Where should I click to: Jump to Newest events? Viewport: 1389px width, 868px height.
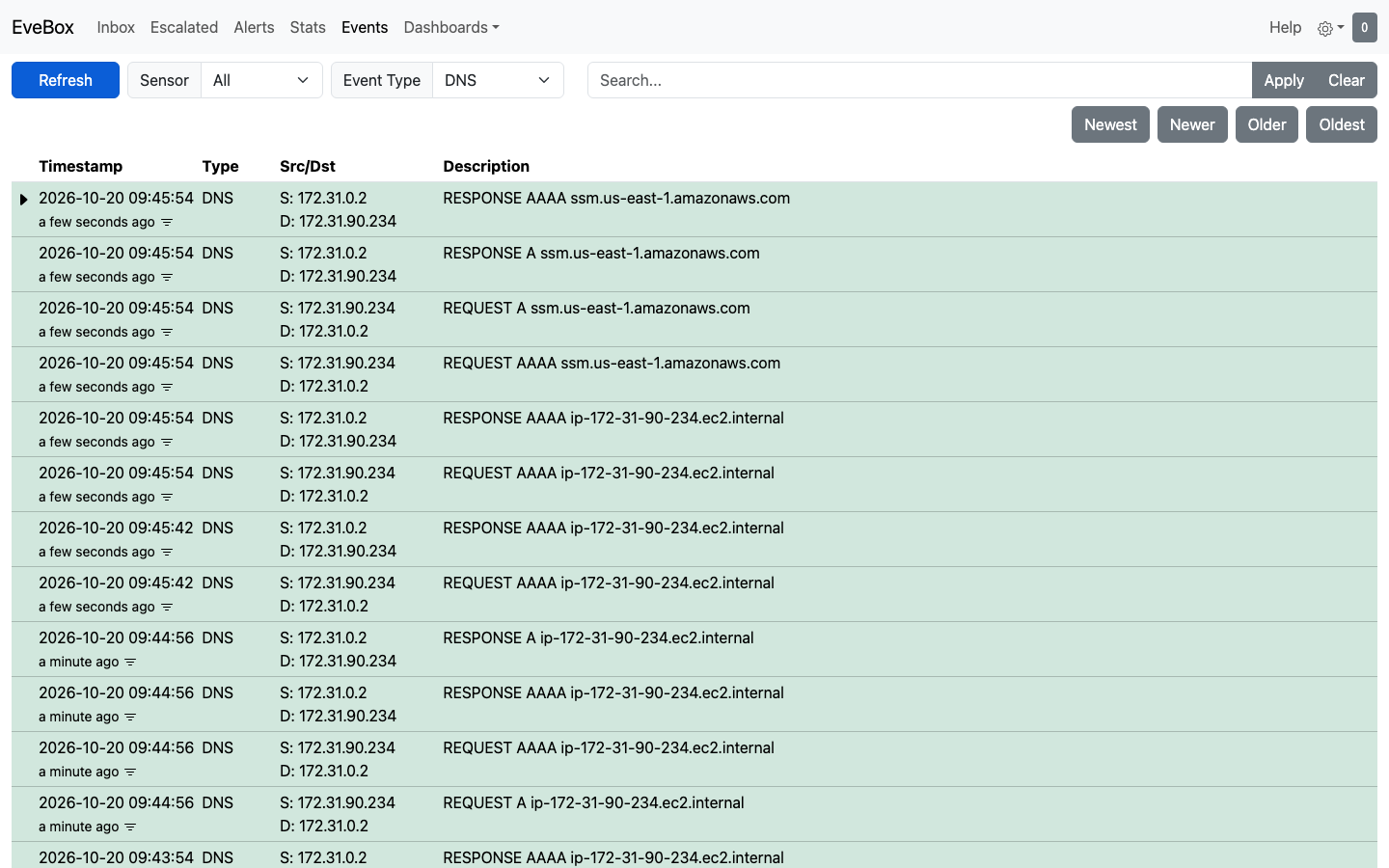tap(1110, 124)
